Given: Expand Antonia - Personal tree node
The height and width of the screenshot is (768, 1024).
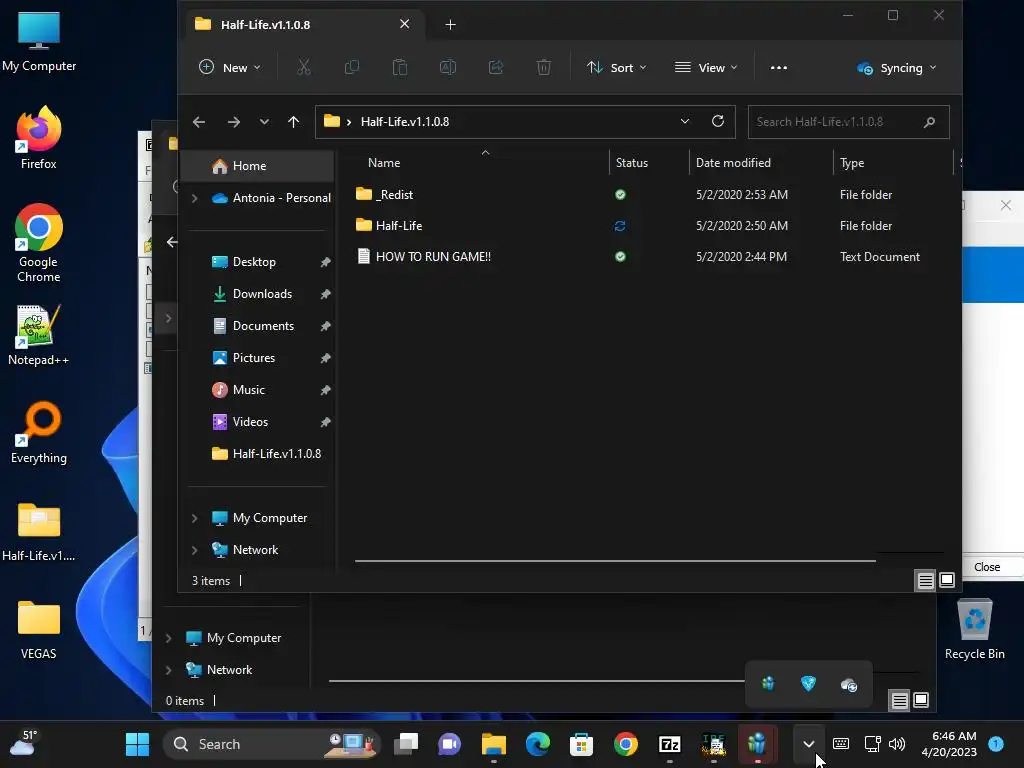Looking at the screenshot, I should click(195, 198).
